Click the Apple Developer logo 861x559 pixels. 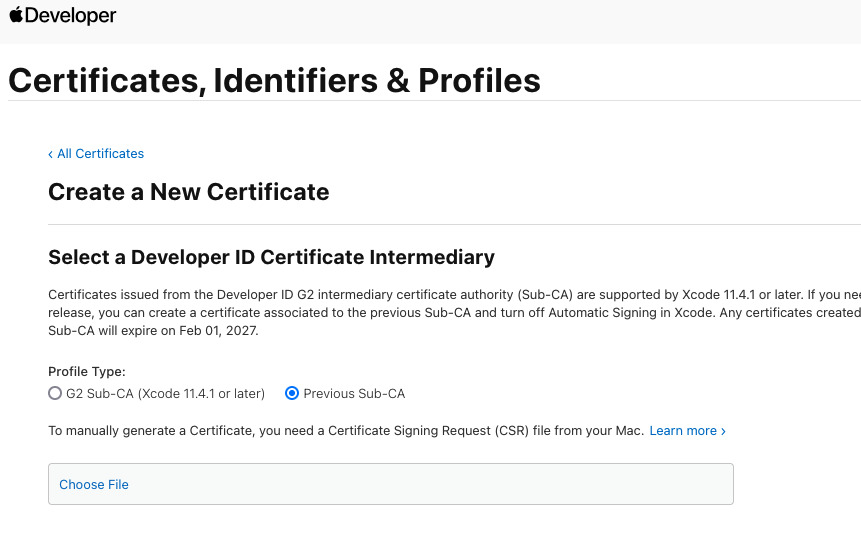[x=63, y=15]
